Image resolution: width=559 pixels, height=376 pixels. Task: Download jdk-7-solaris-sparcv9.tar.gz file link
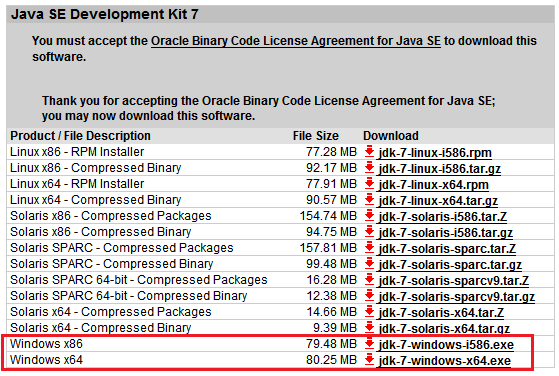click(x=457, y=297)
